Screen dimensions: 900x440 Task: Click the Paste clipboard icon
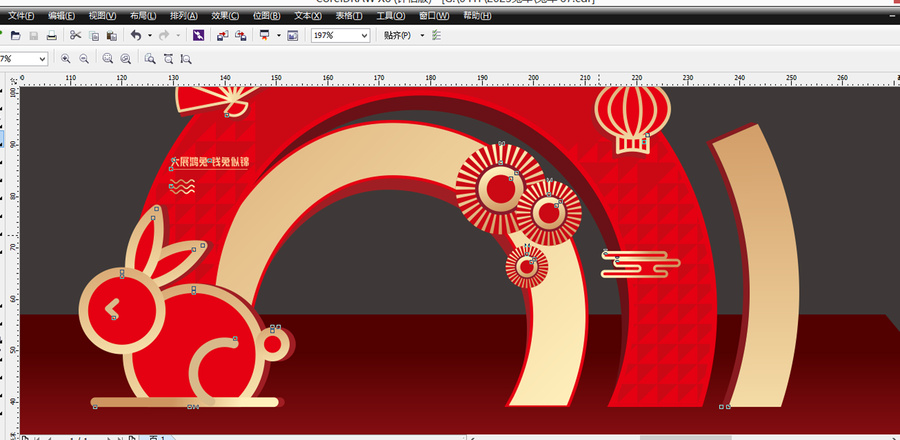pyautogui.click(x=112, y=36)
